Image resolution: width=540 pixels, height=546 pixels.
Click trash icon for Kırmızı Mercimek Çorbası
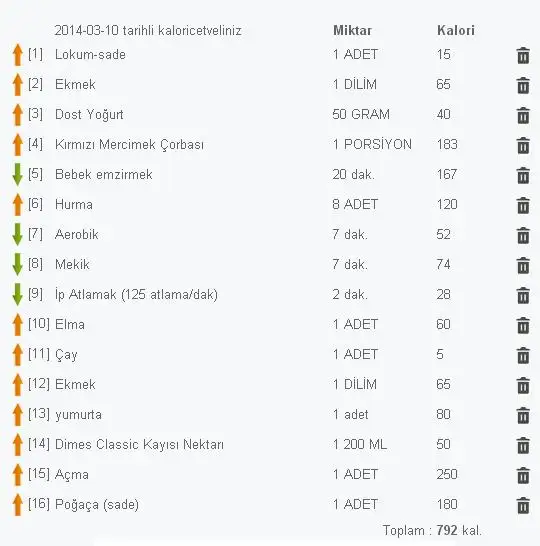[x=523, y=146]
